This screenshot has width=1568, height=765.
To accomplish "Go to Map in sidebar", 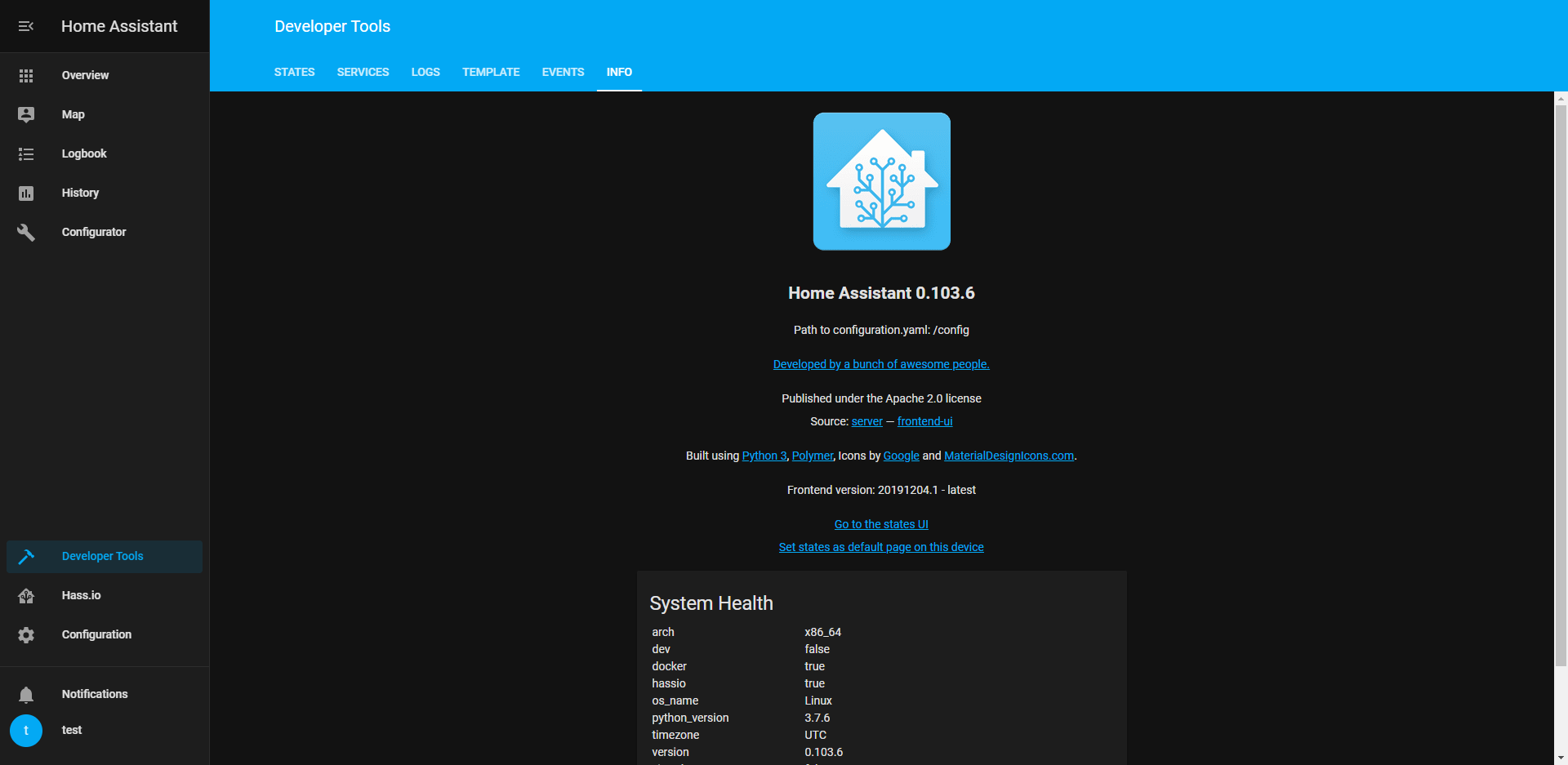I will click(x=105, y=114).
